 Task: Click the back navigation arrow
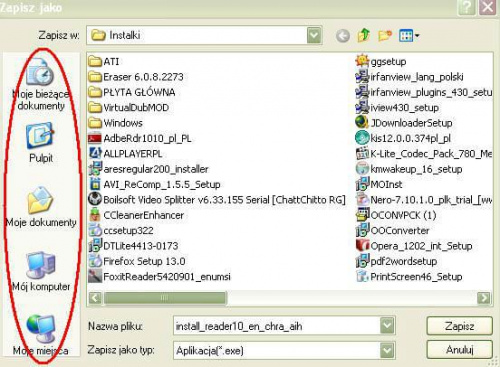[x=343, y=36]
